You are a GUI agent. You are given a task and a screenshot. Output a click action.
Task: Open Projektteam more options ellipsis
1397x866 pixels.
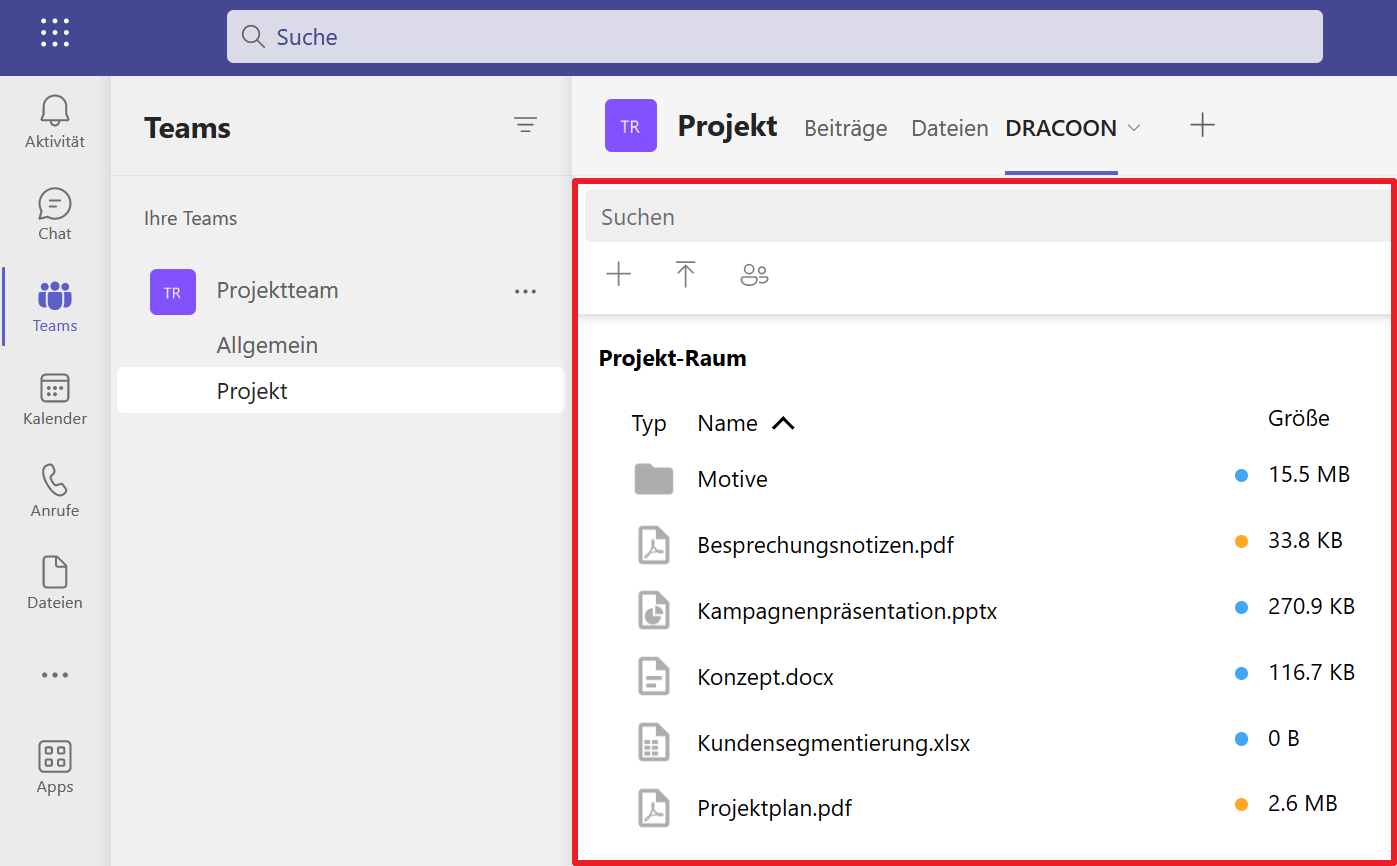[525, 291]
